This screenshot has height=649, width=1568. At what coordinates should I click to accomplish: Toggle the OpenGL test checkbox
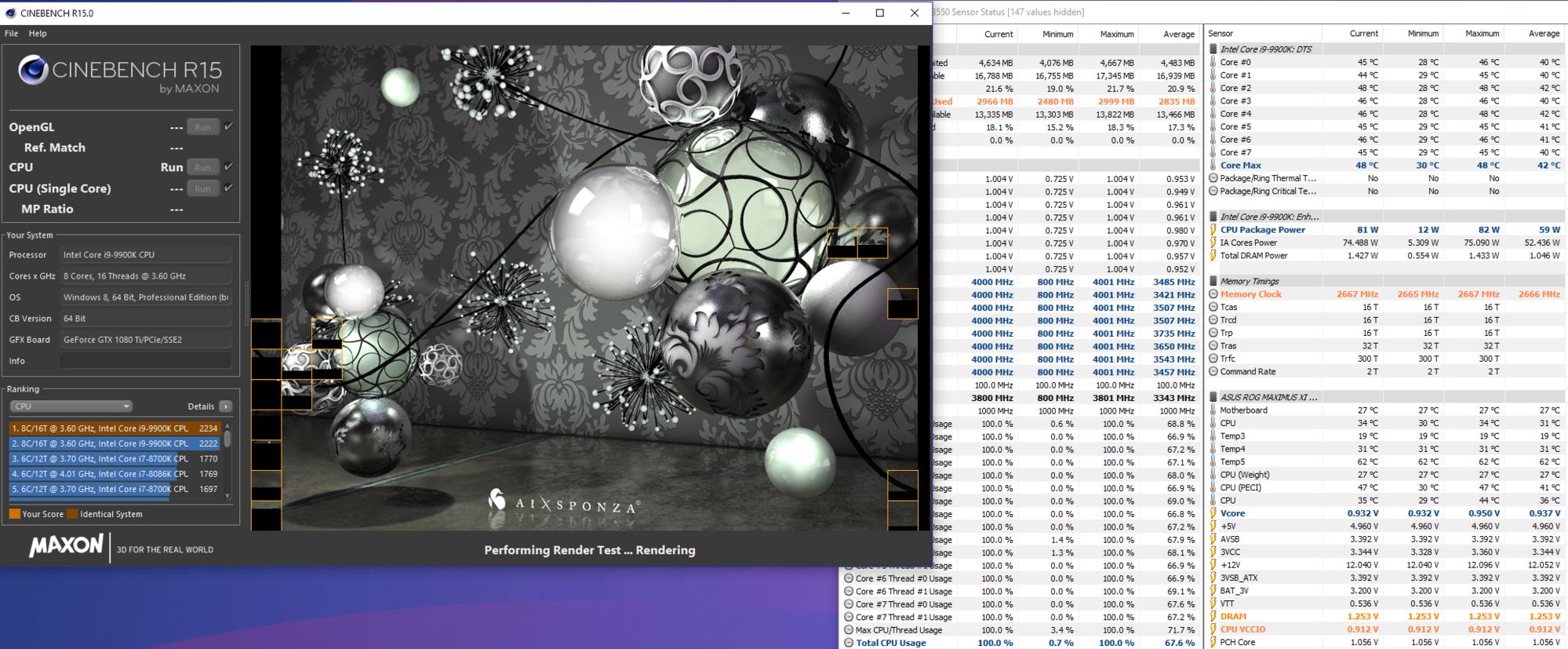coord(228,126)
